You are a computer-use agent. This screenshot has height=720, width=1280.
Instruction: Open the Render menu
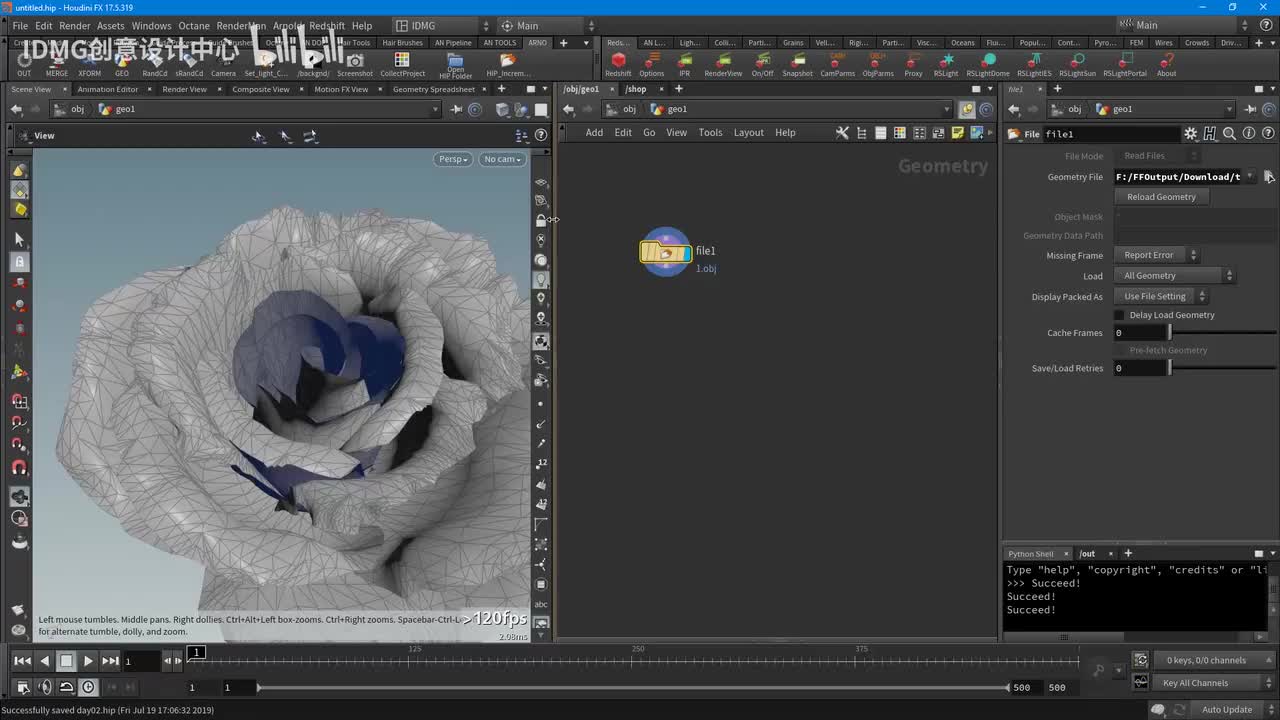[75, 25]
